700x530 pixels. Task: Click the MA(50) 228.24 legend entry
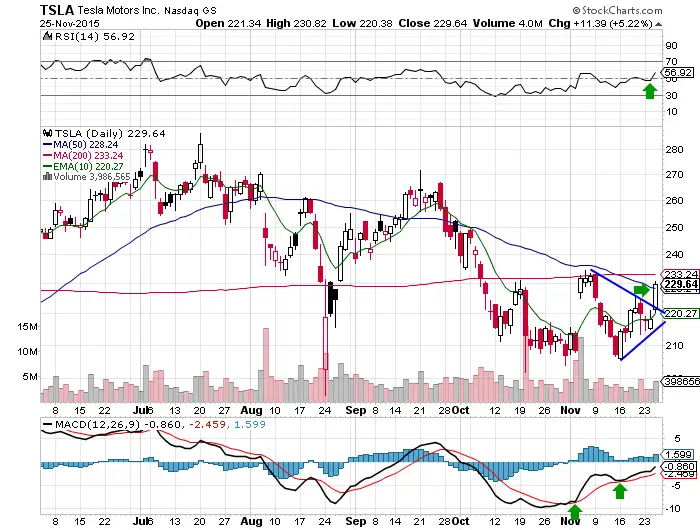86,145
